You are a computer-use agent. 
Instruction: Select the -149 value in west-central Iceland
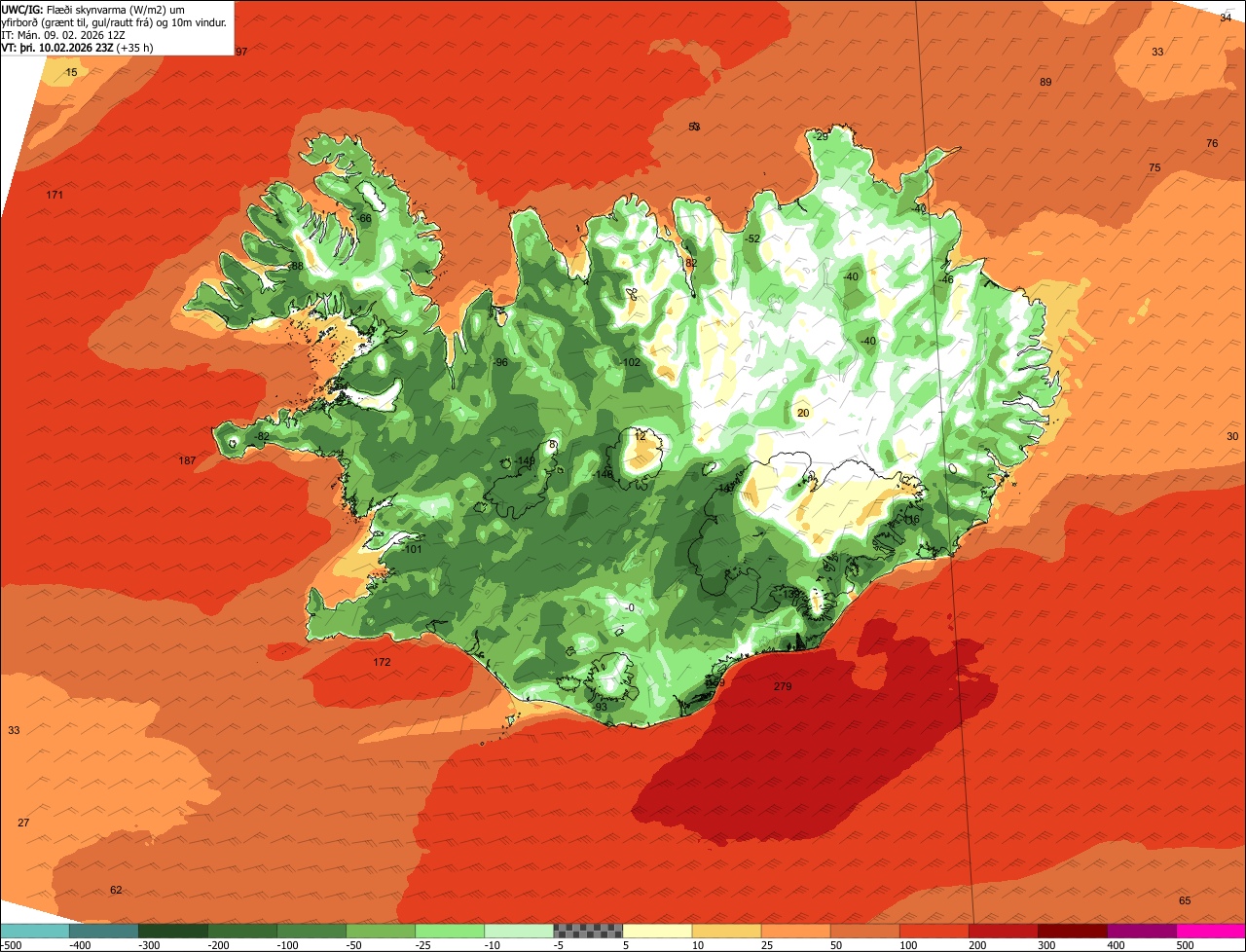pyautogui.click(x=525, y=460)
